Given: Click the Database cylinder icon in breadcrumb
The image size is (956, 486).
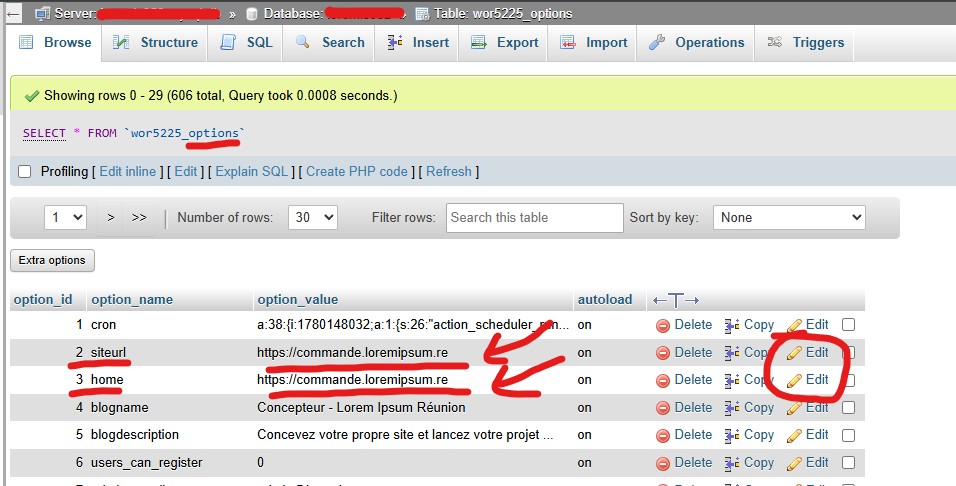Looking at the screenshot, I should pyautogui.click(x=252, y=13).
